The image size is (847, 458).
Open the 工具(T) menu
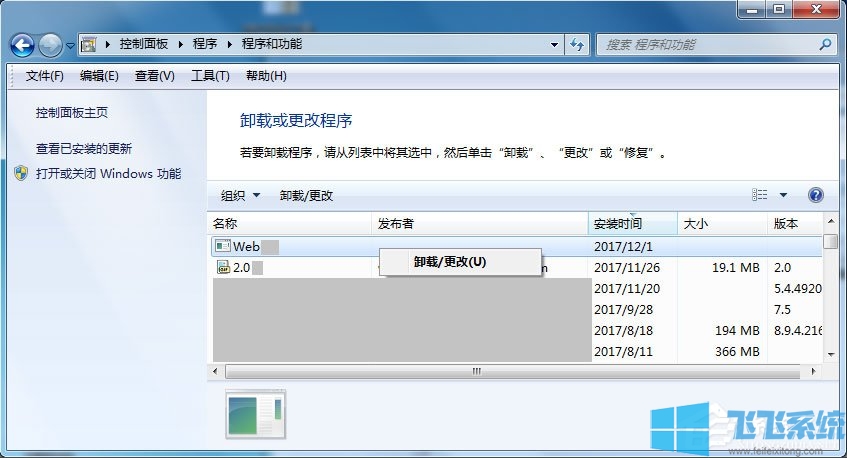210,76
